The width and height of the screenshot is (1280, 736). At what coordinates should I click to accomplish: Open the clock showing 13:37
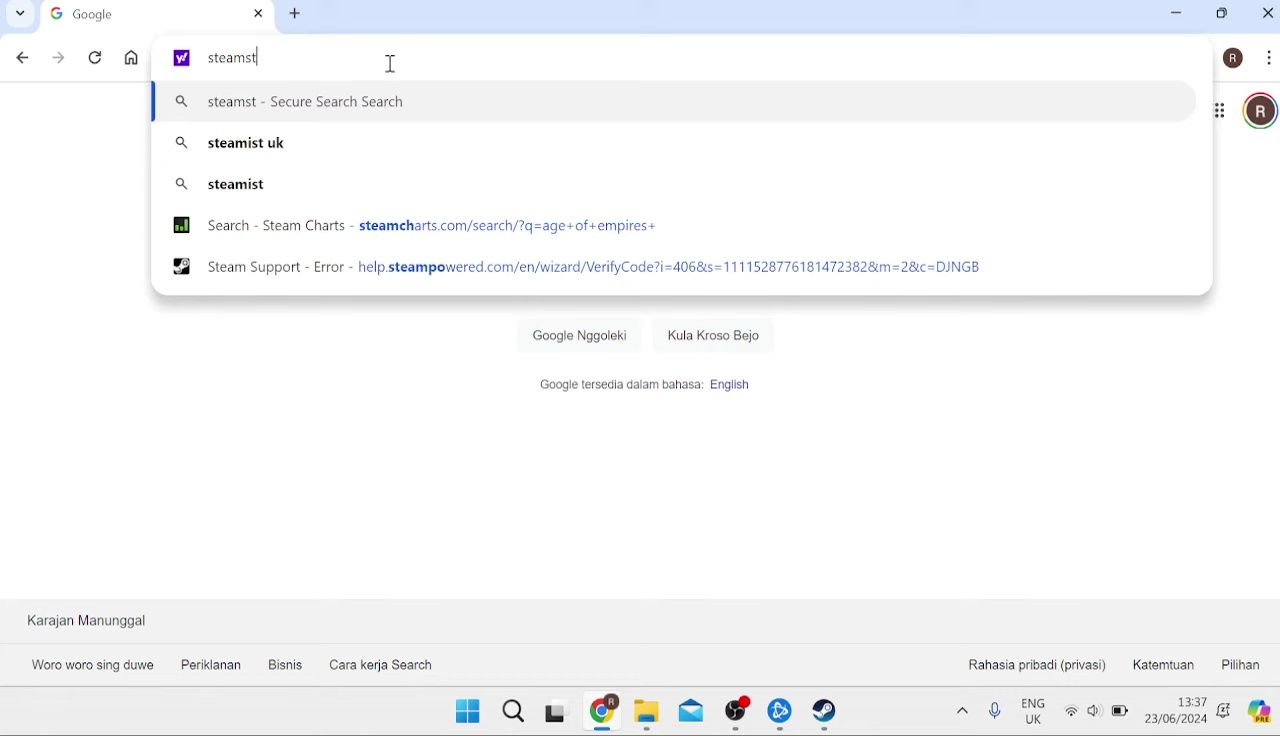pos(1176,711)
